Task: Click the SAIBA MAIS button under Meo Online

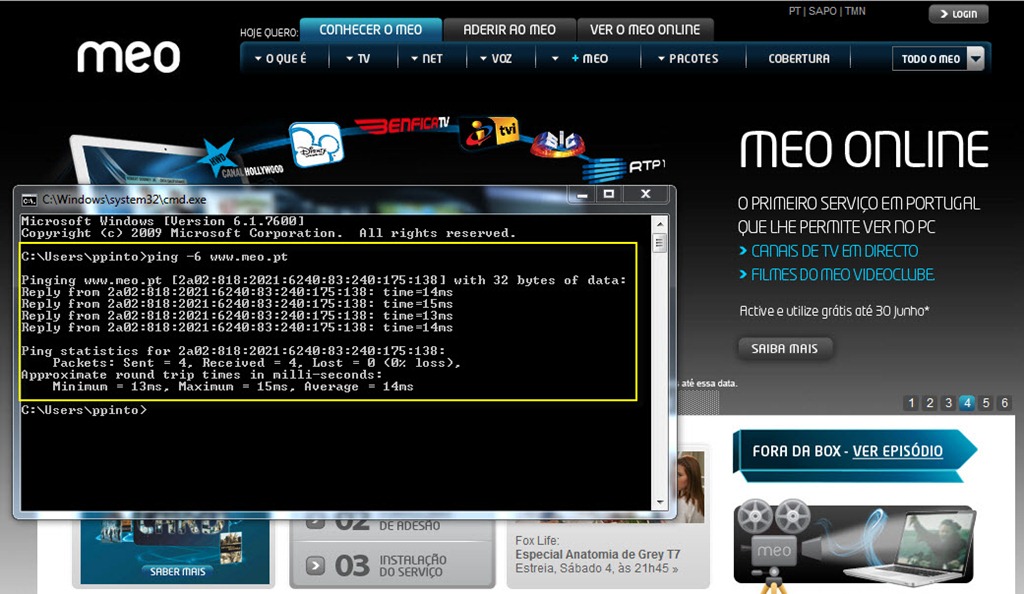Action: [x=784, y=349]
